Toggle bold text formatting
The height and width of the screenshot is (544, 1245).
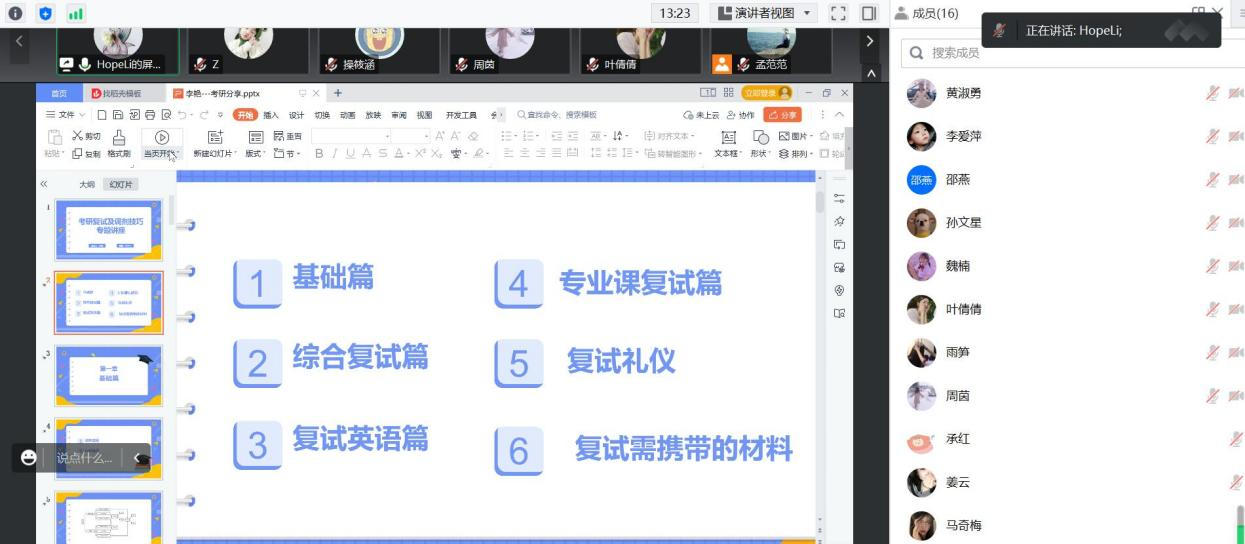coord(319,154)
